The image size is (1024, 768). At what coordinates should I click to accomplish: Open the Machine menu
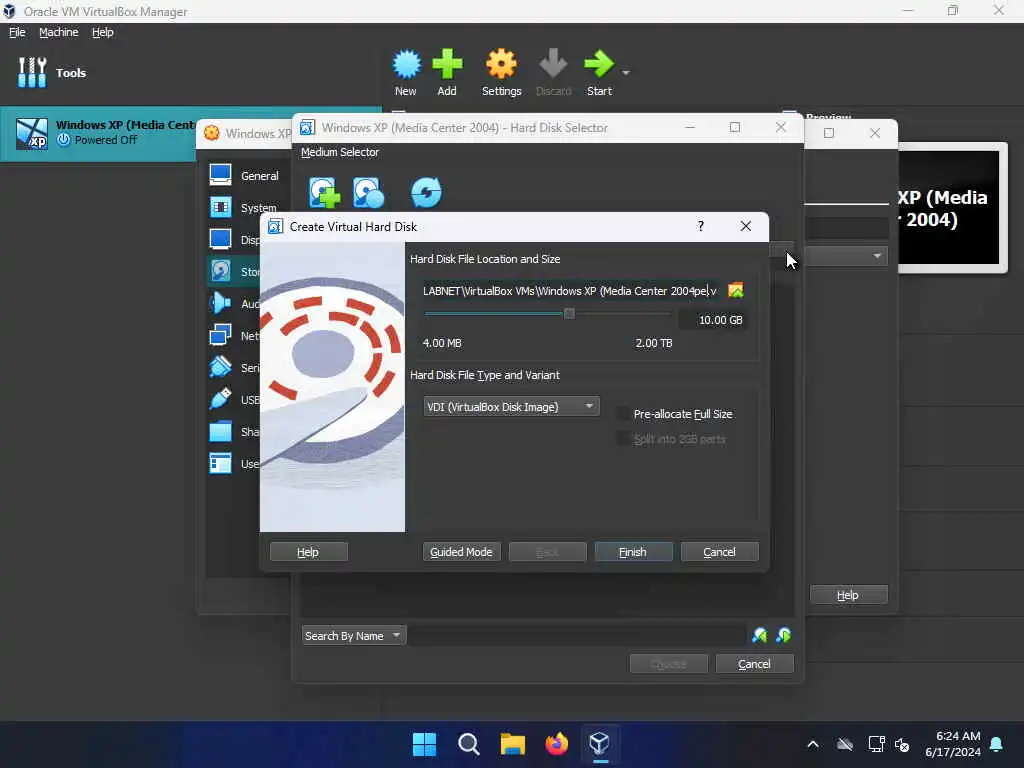[58, 32]
